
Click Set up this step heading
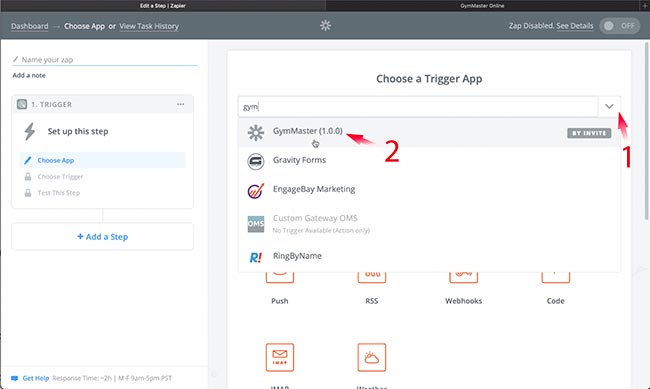78,131
